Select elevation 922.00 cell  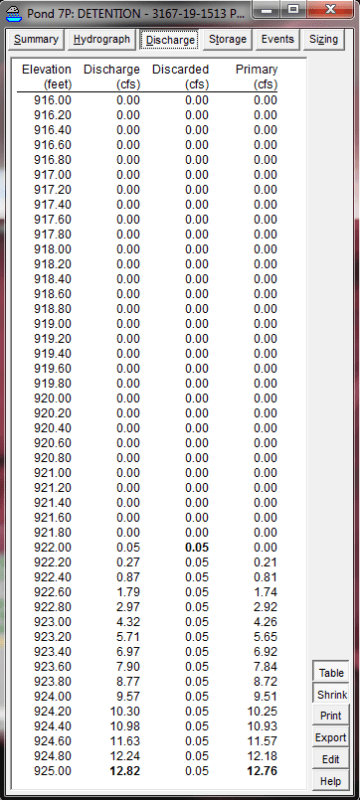click(53, 547)
